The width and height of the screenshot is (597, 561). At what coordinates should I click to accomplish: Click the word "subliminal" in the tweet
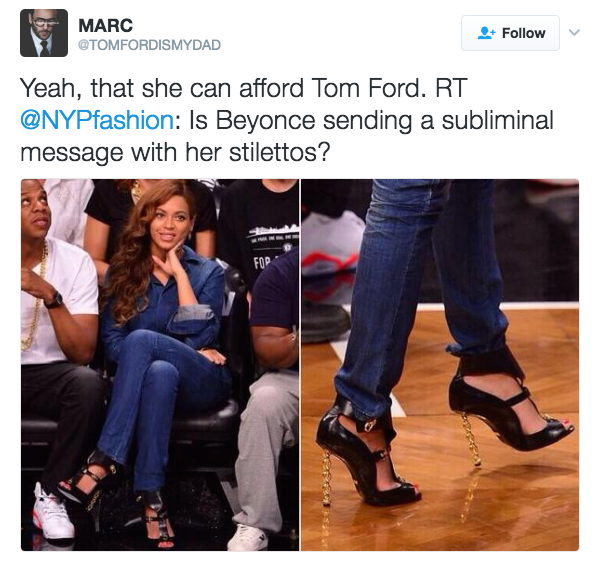pyautogui.click(x=497, y=120)
